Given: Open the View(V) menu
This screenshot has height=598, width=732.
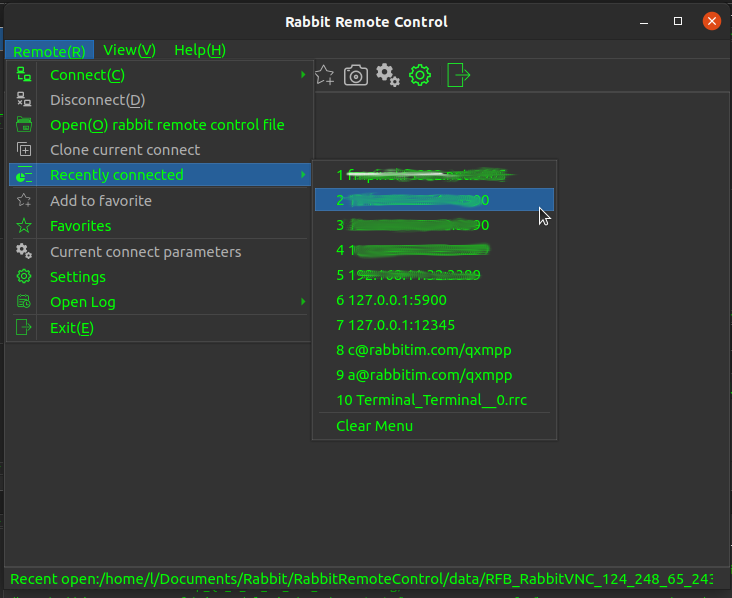Looking at the screenshot, I should tap(129, 50).
